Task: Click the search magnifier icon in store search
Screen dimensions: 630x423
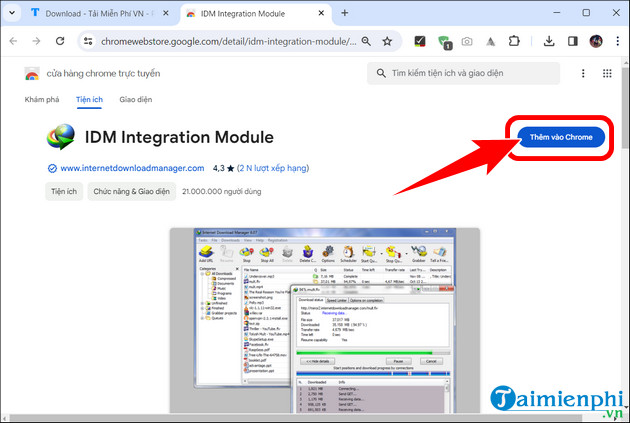Action: (x=381, y=73)
